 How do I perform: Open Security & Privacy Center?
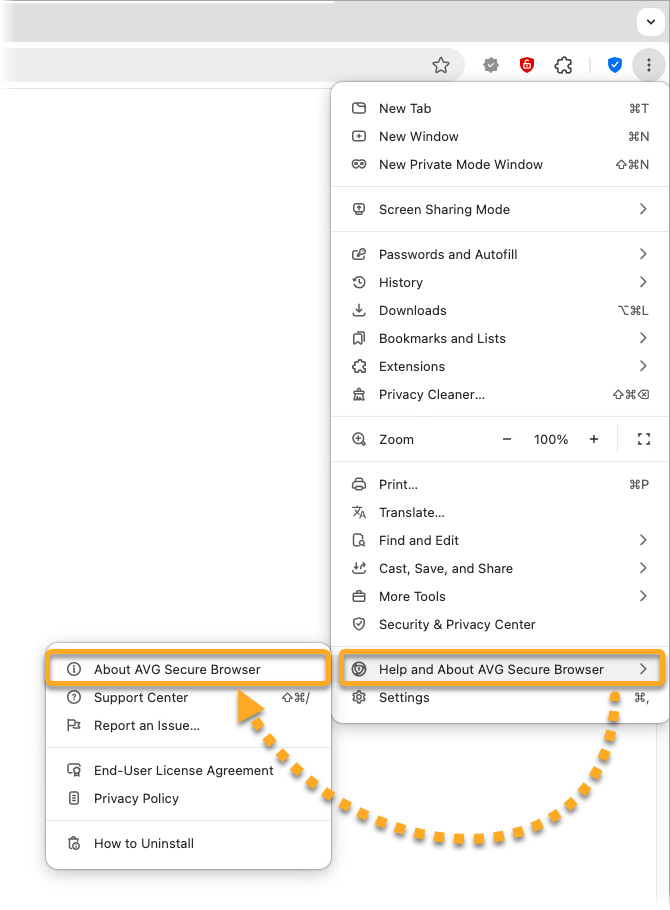(x=457, y=624)
